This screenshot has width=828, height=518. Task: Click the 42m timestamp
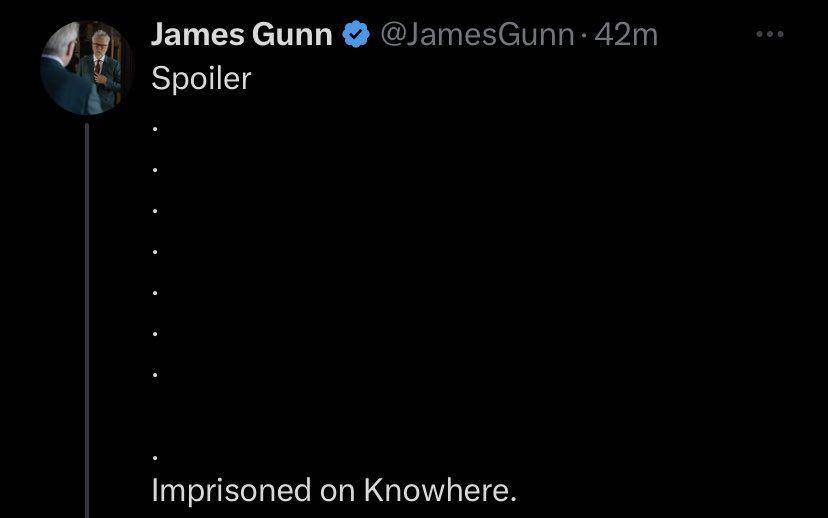(x=626, y=35)
